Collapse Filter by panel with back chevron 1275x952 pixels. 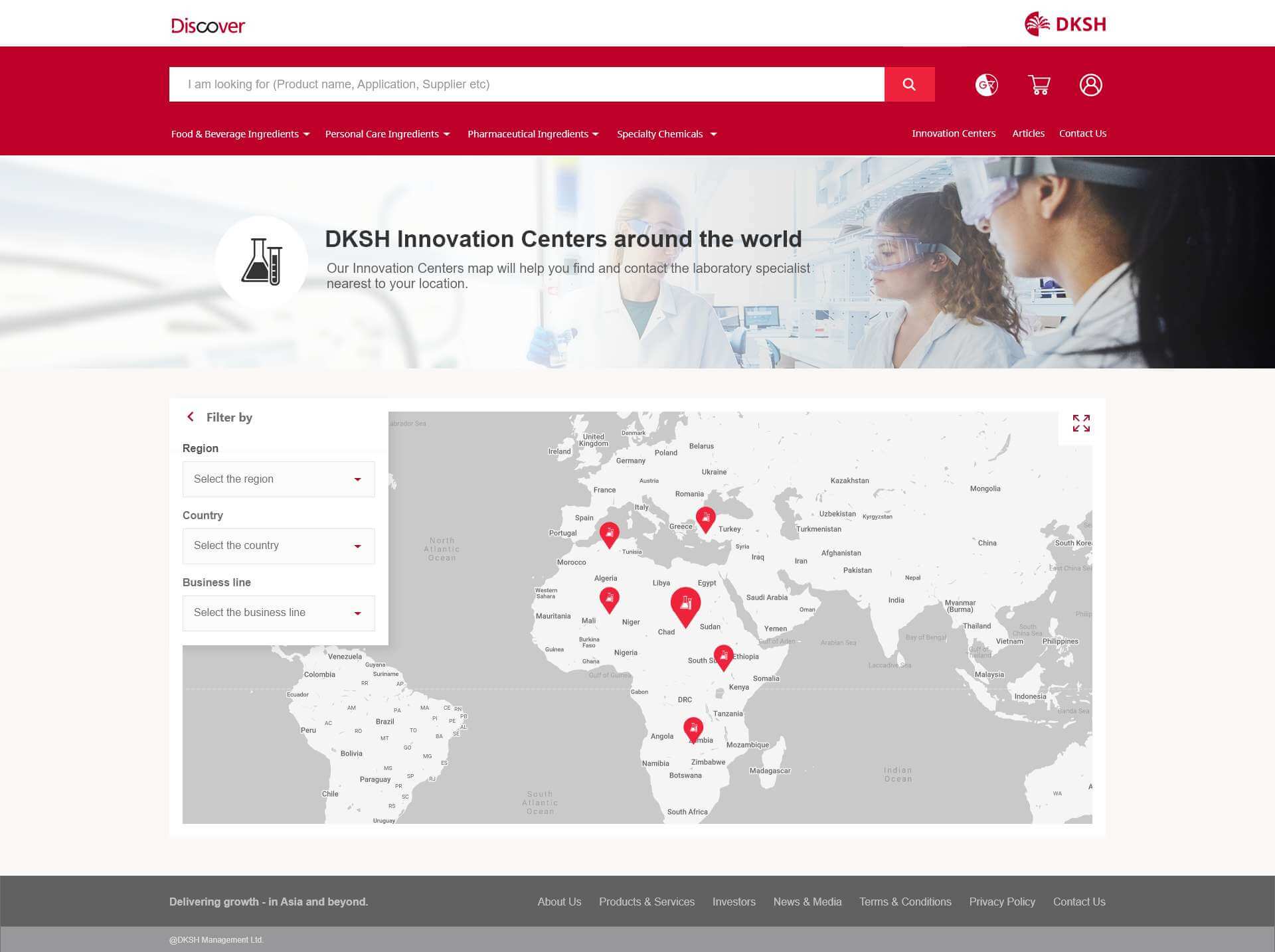pyautogui.click(x=191, y=417)
